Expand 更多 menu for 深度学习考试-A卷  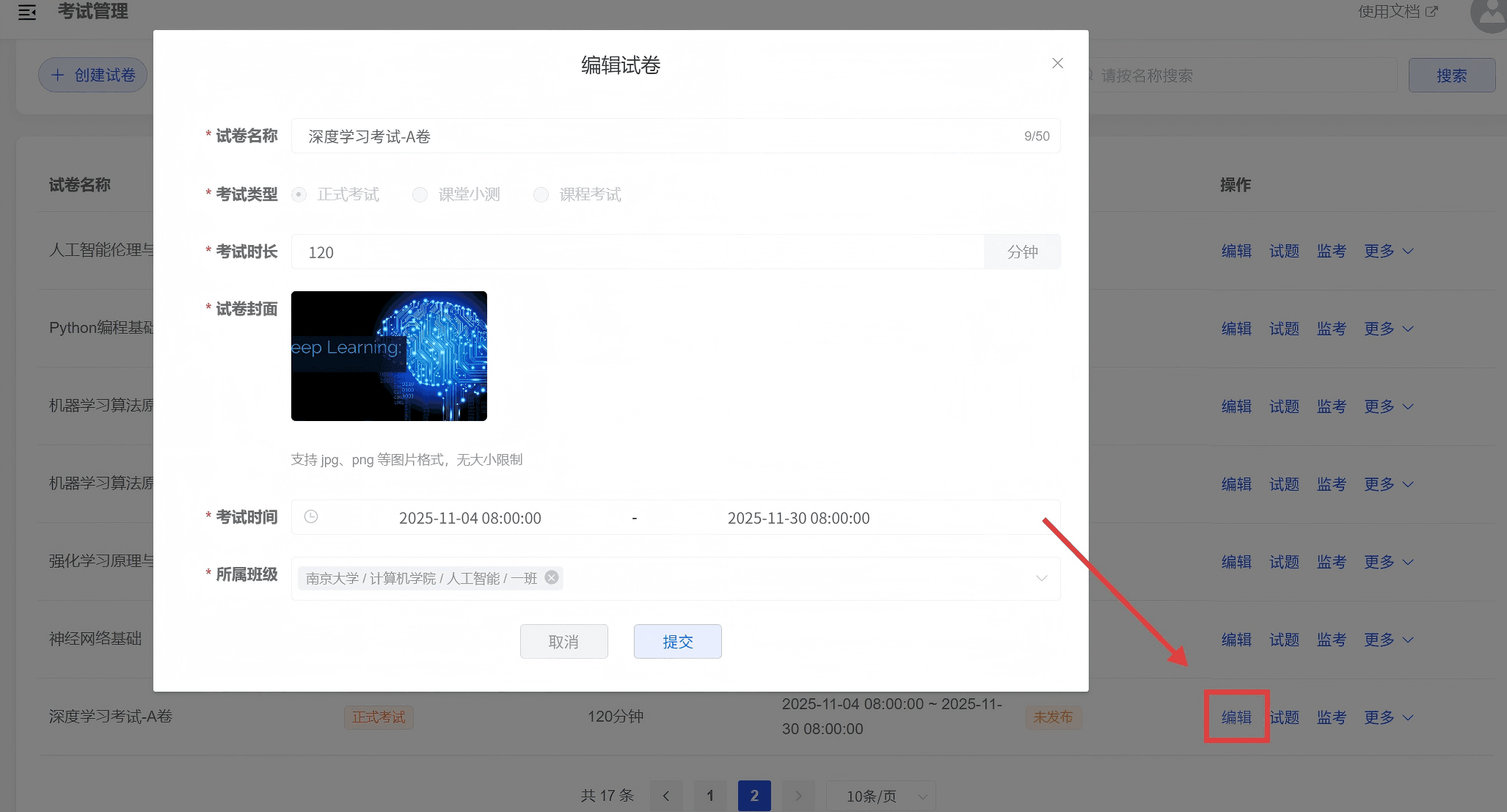1388,717
